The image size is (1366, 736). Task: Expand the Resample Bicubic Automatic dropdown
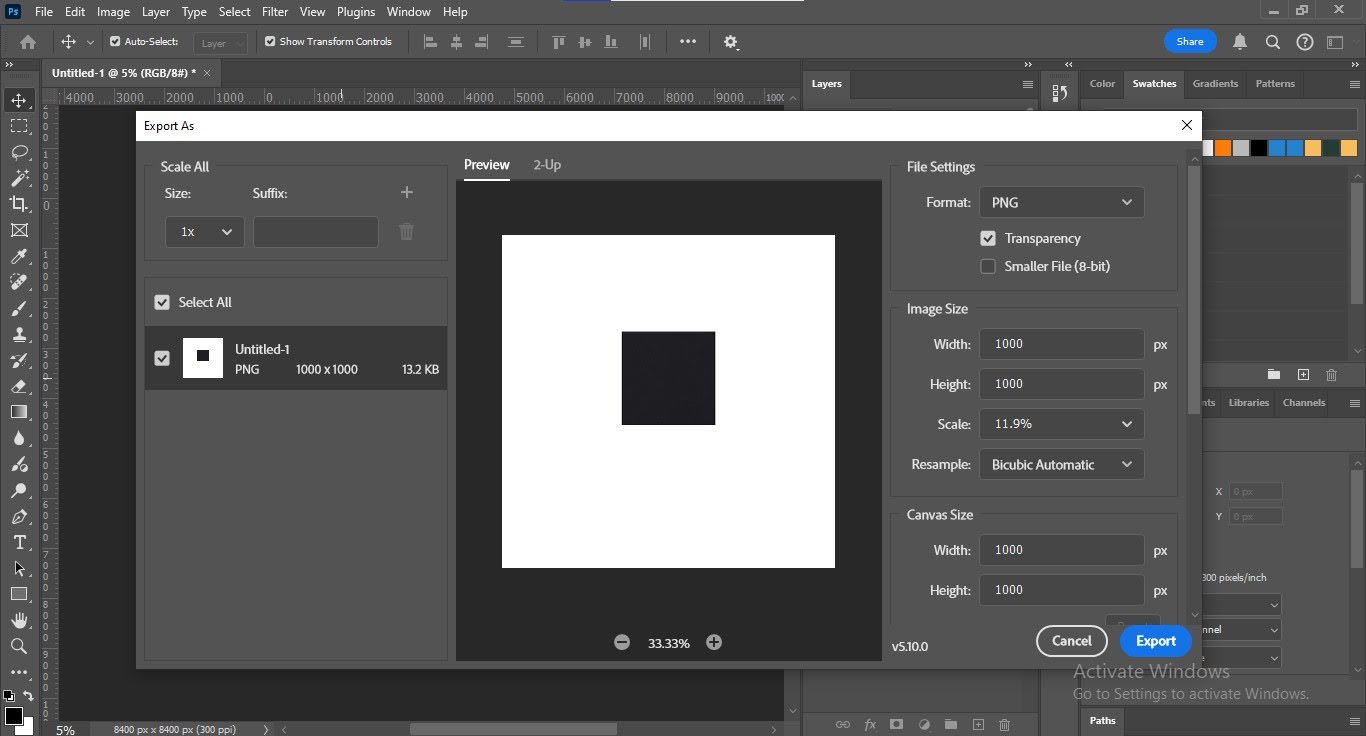(x=1061, y=465)
